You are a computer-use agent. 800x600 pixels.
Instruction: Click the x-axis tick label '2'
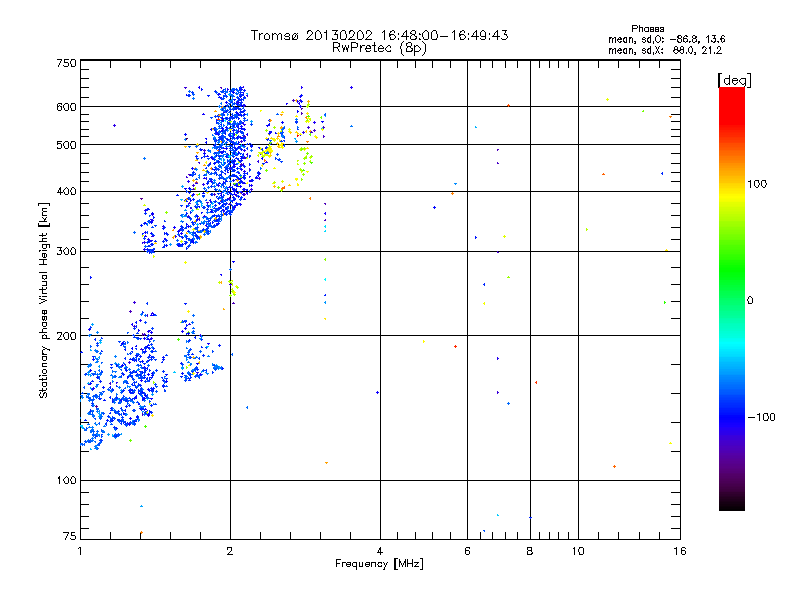[230, 551]
